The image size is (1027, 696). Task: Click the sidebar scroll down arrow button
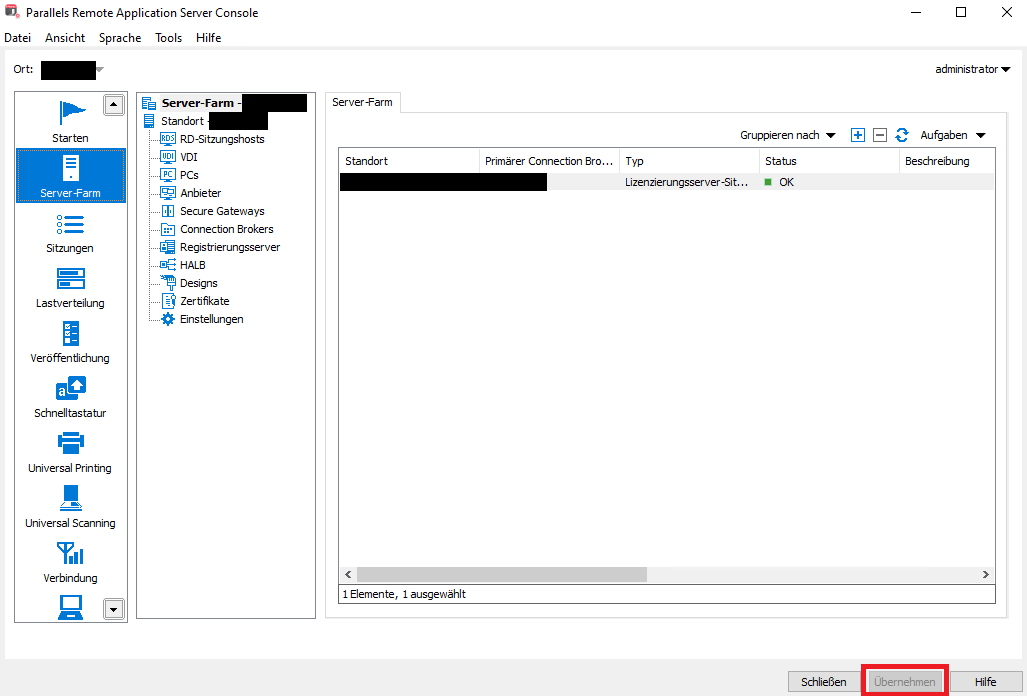click(x=114, y=610)
